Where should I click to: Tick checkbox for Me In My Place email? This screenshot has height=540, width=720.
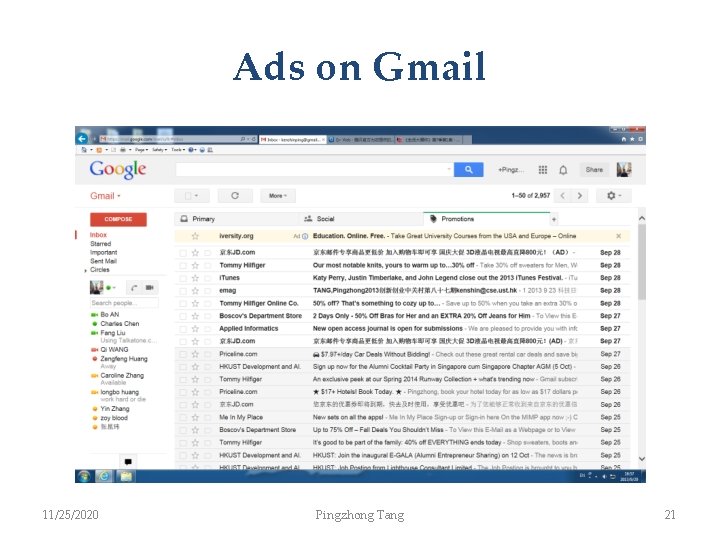coord(183,417)
